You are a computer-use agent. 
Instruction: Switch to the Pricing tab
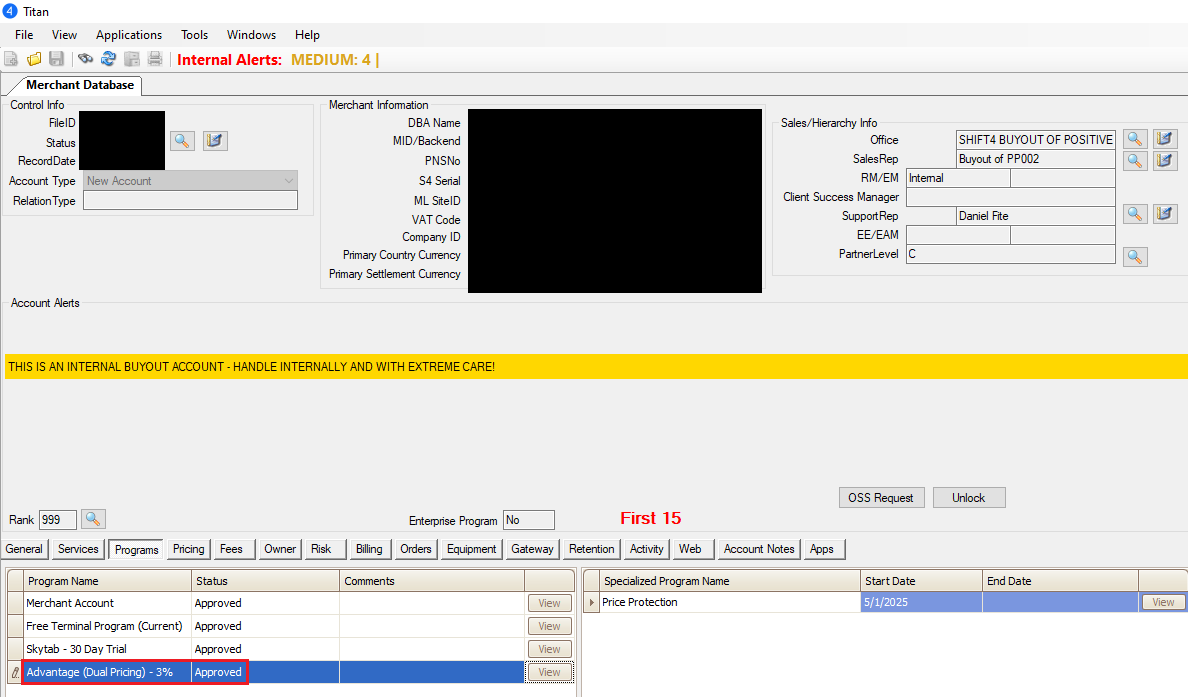[x=188, y=549]
